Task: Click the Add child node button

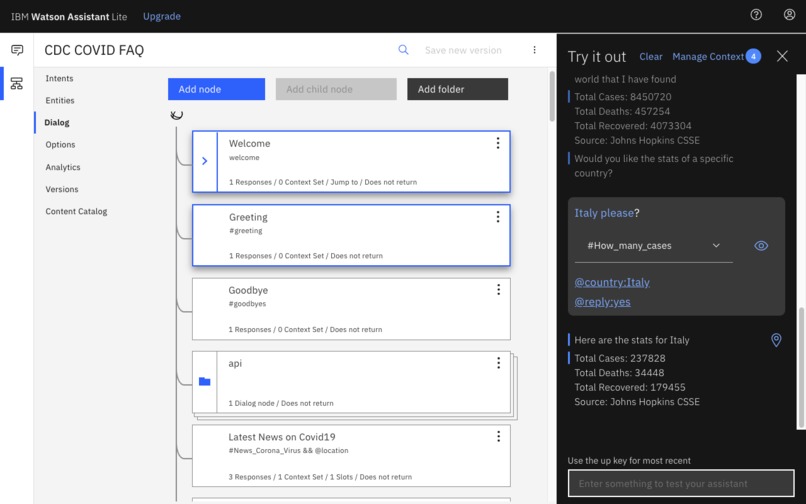Action: [336, 89]
